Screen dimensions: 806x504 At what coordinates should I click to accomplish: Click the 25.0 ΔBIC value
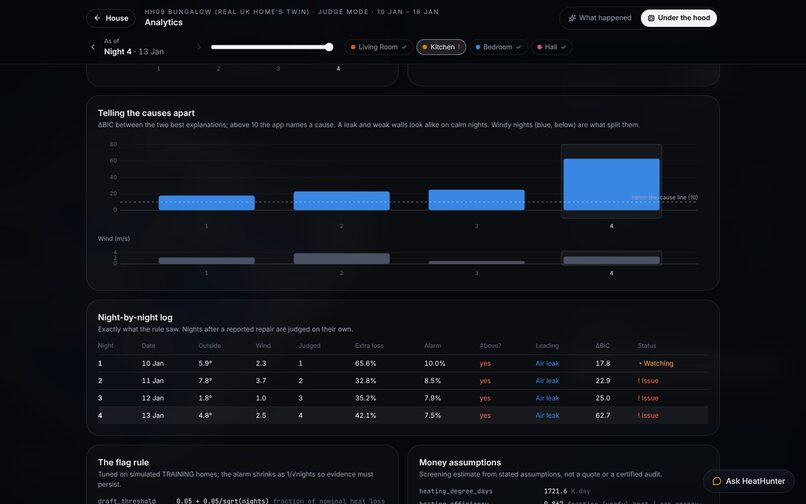click(603, 398)
